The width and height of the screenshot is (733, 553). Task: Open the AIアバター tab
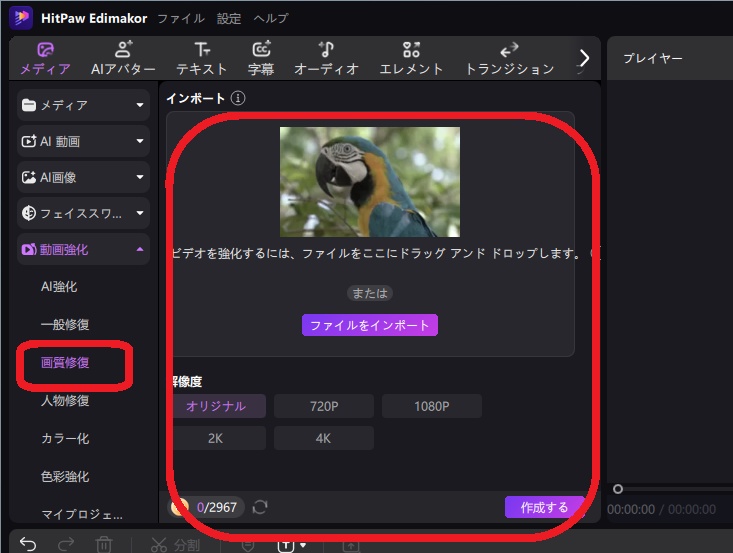[x=123, y=58]
